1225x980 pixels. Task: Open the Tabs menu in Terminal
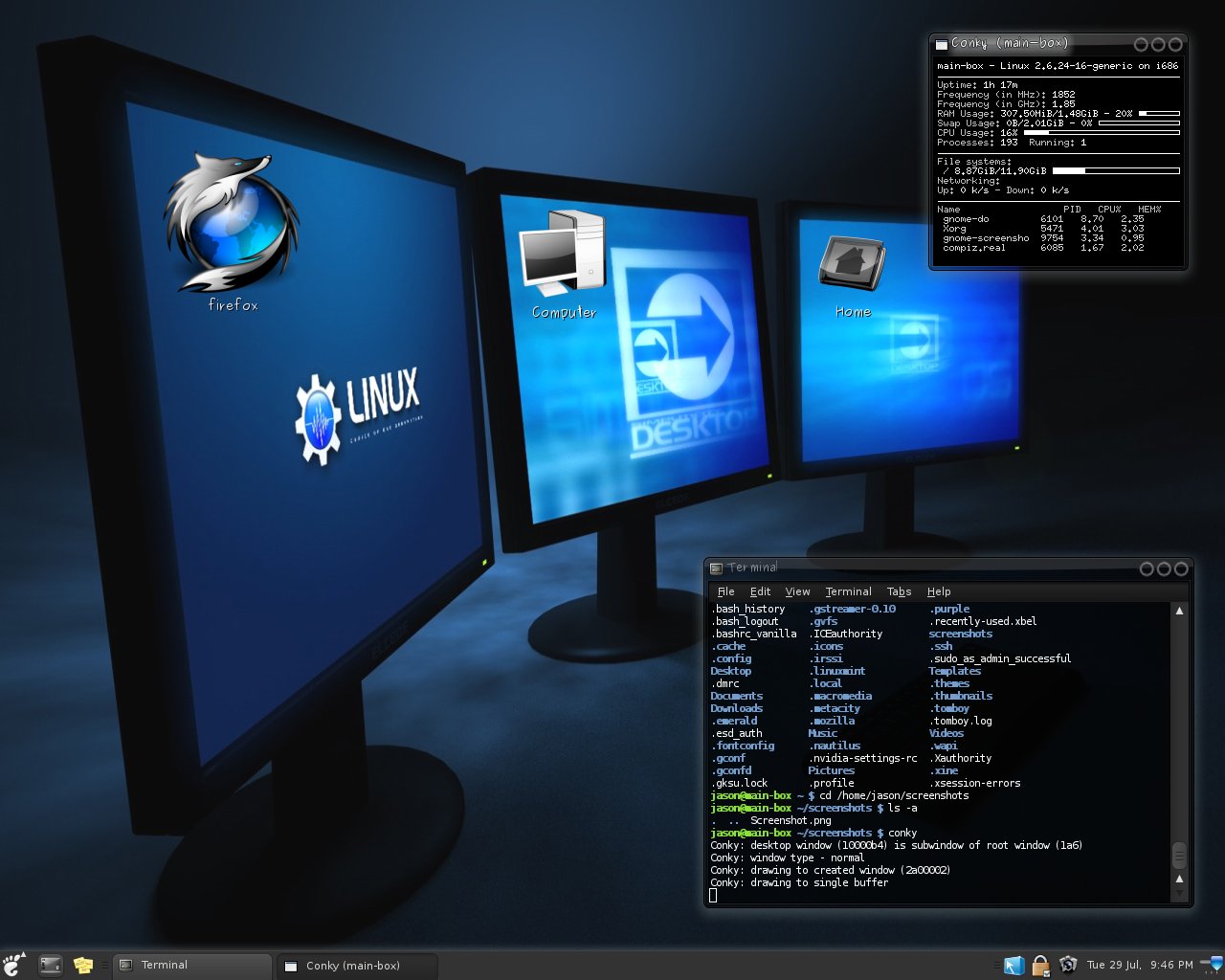coord(899,591)
